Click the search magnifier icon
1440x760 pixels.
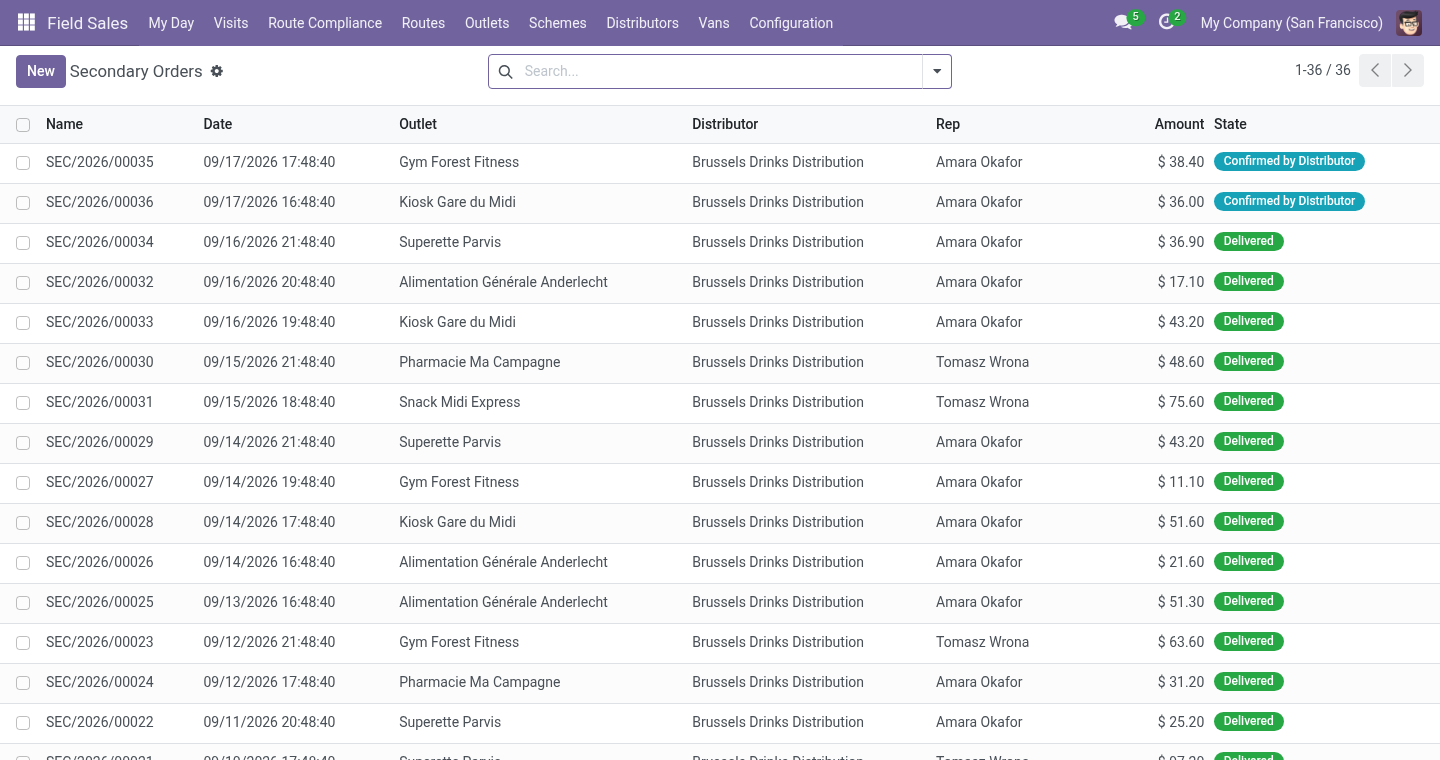[x=505, y=71]
